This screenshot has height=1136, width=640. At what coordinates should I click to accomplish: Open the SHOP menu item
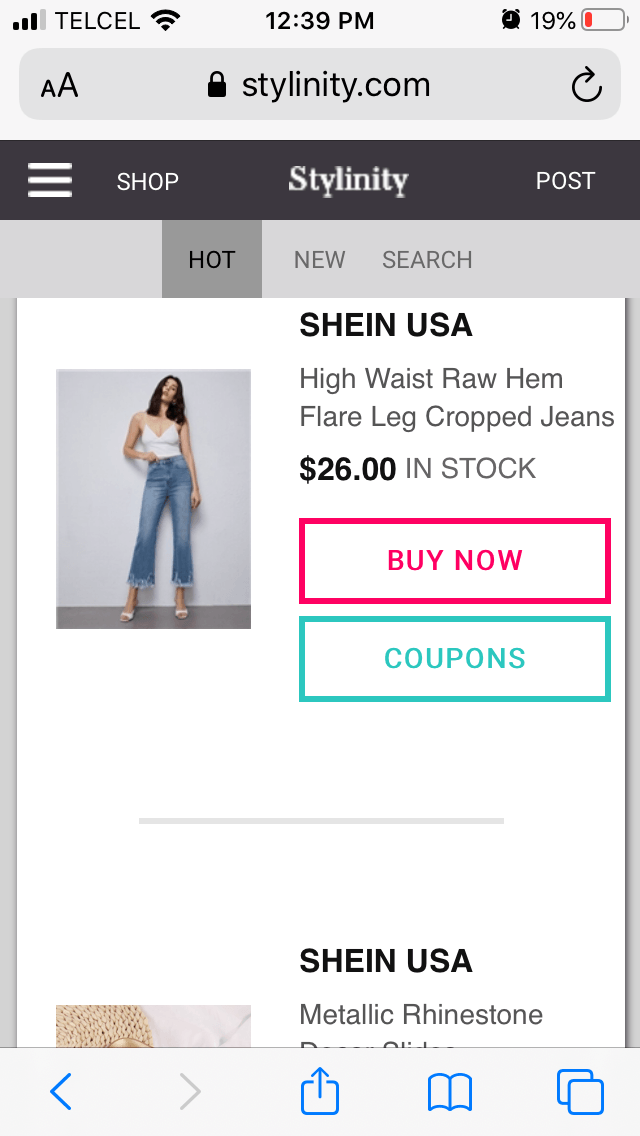tap(148, 181)
